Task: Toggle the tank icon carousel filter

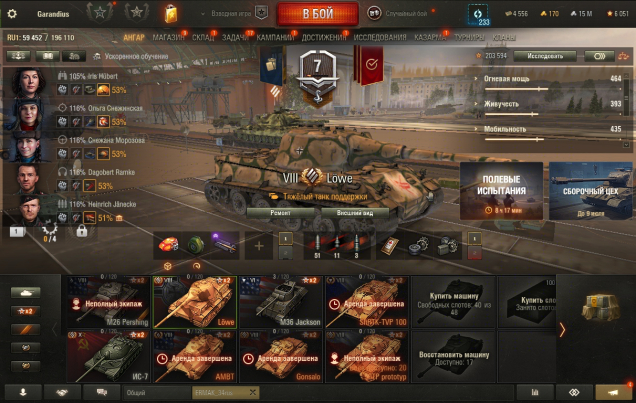Action: 26,293
